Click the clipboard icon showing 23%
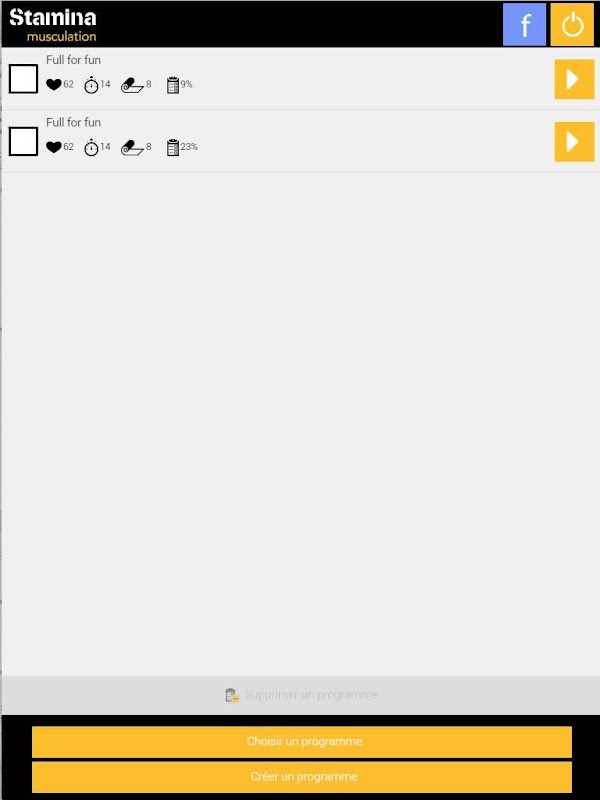The height and width of the screenshot is (800, 600). coord(173,147)
